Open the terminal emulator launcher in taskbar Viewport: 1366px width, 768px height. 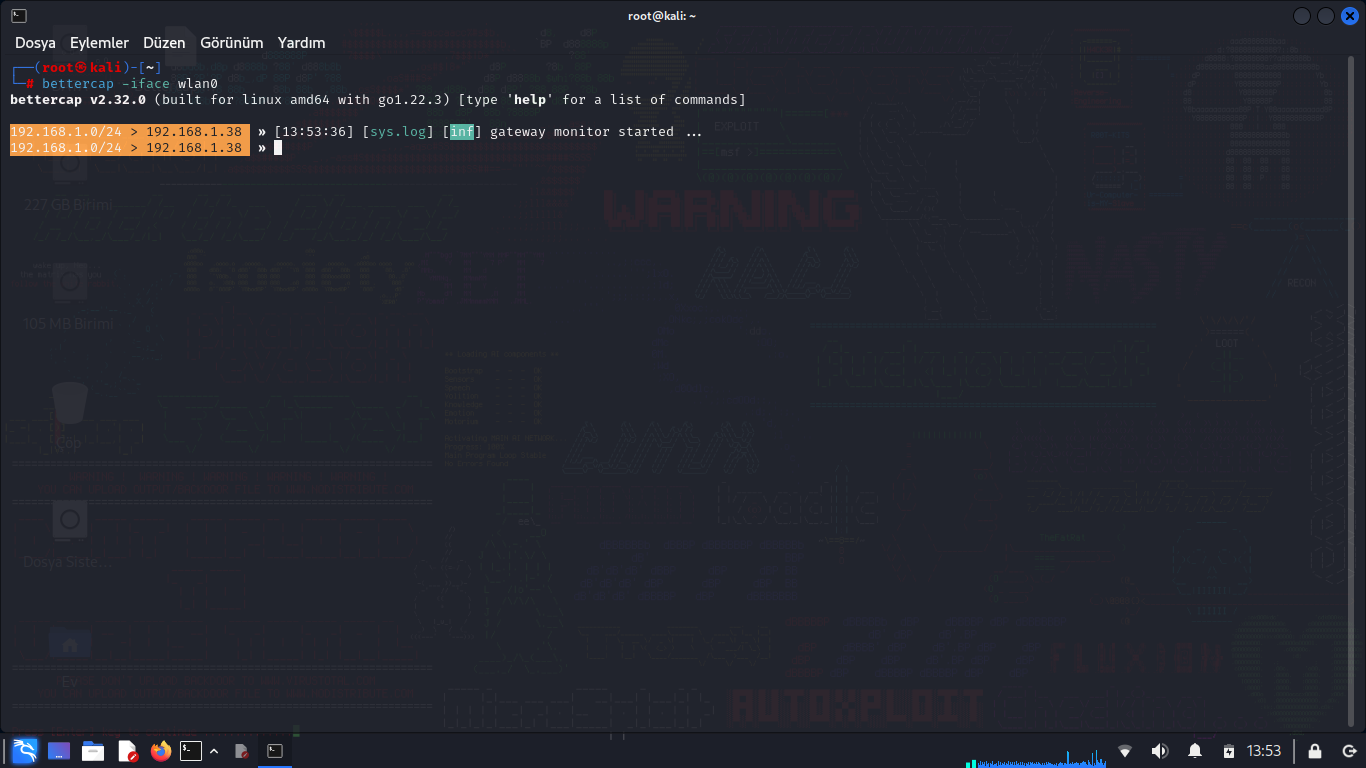191,751
